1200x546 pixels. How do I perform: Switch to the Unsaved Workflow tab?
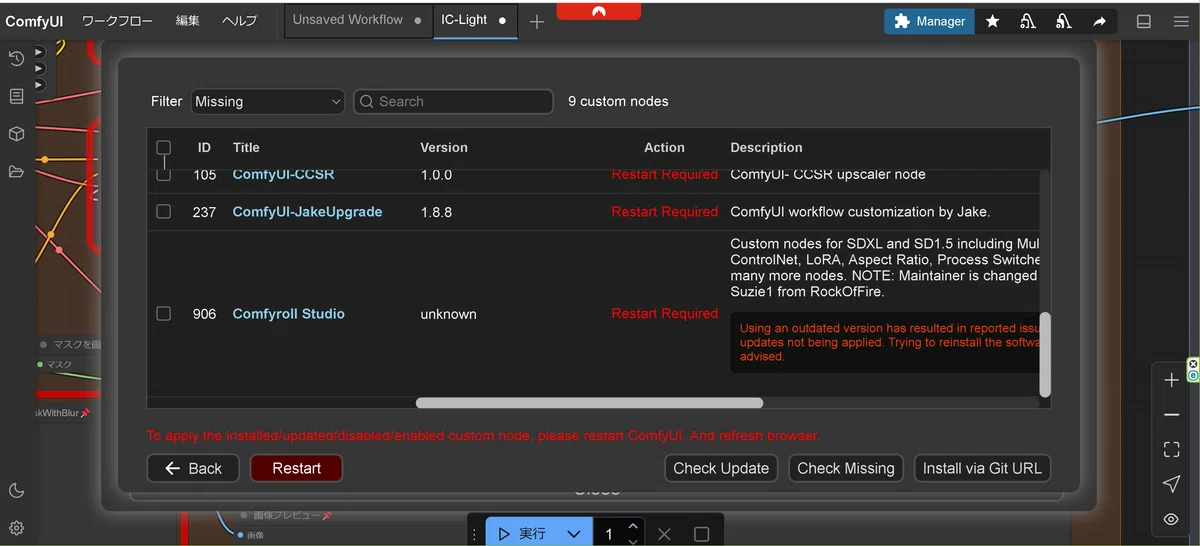357,20
